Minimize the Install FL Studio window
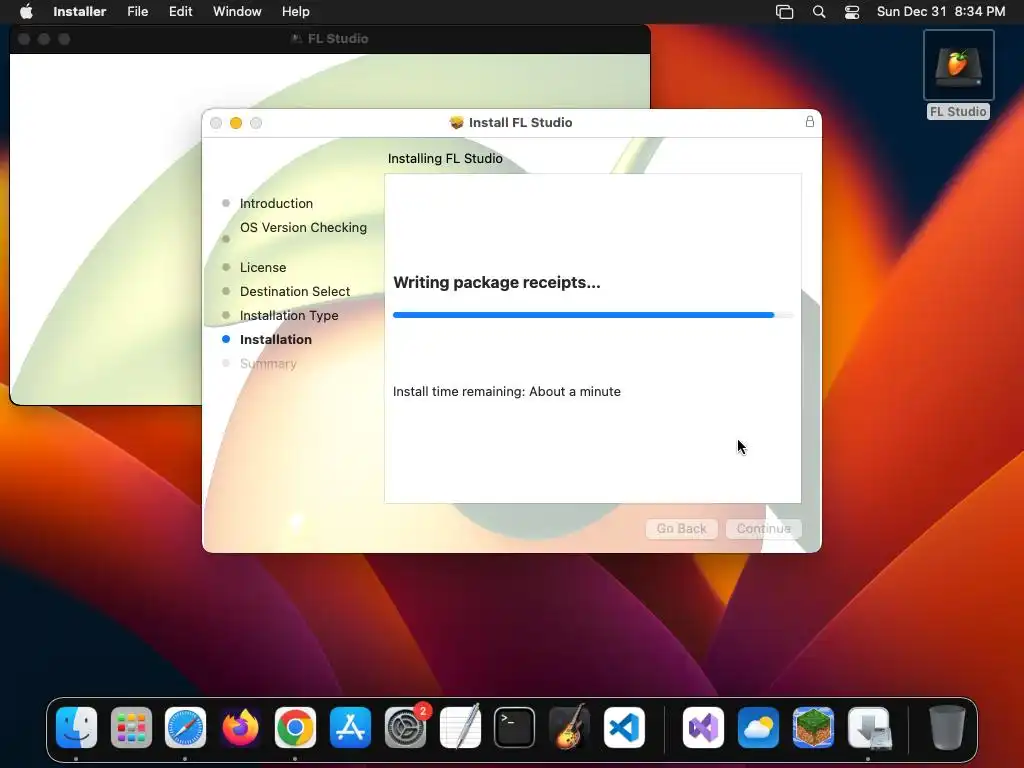The image size is (1024, 768). click(x=236, y=123)
